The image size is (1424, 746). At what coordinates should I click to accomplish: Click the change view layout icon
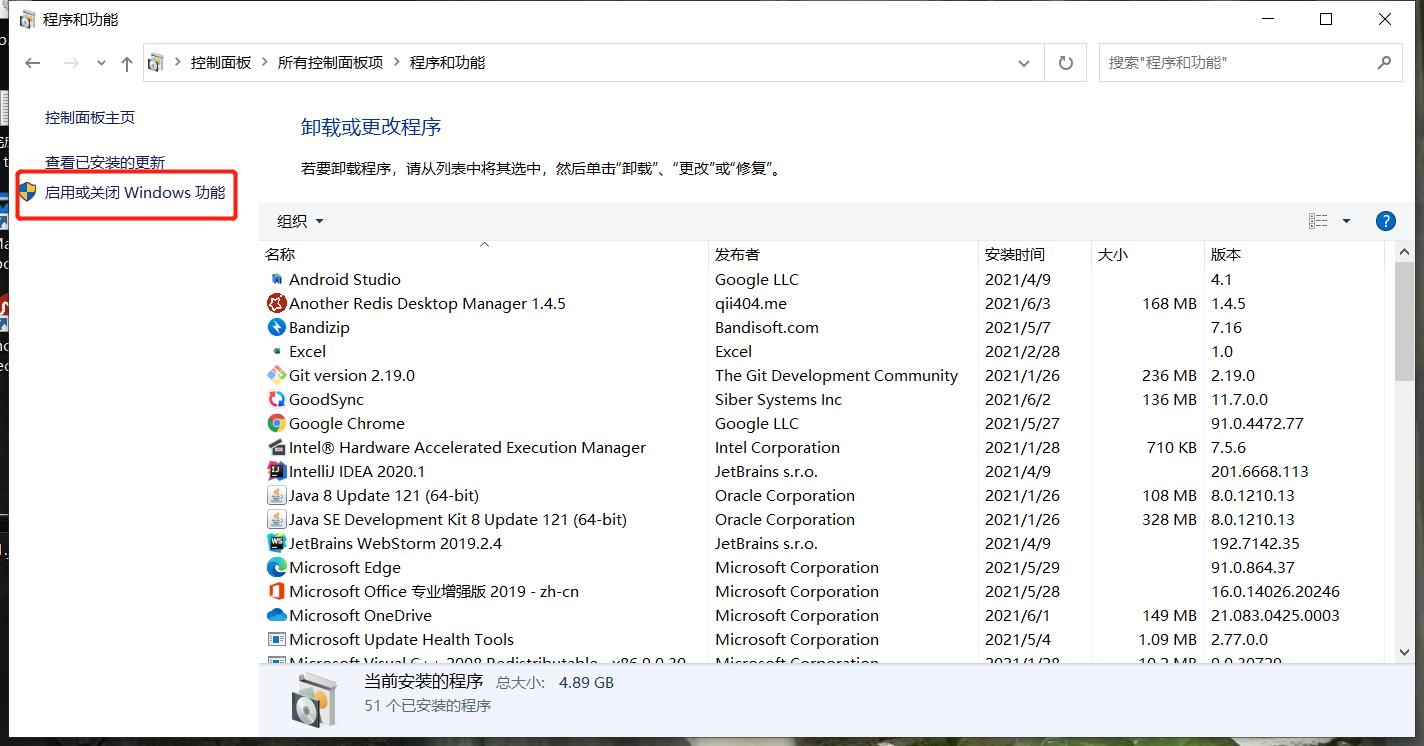coord(1318,221)
